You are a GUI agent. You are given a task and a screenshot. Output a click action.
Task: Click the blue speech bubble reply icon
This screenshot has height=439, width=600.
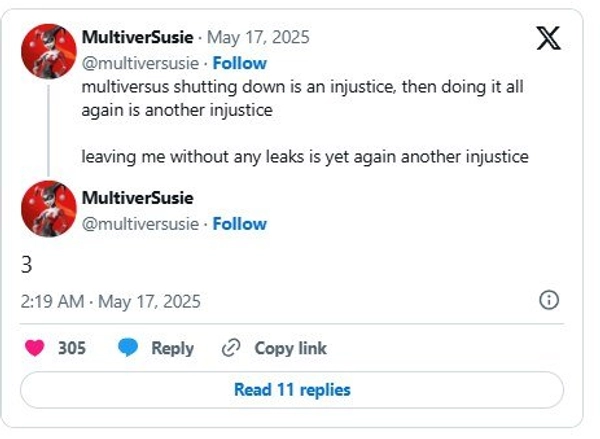coord(127,348)
